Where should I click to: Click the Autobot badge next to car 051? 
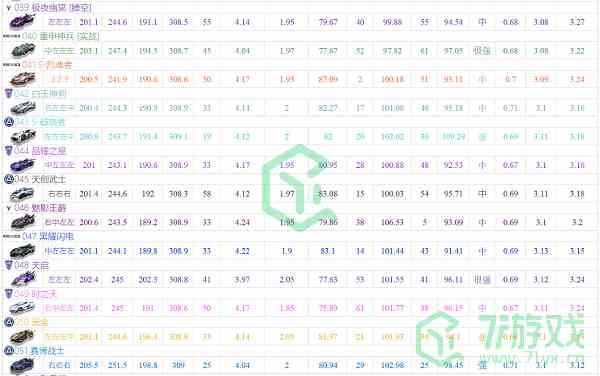tap(8, 350)
